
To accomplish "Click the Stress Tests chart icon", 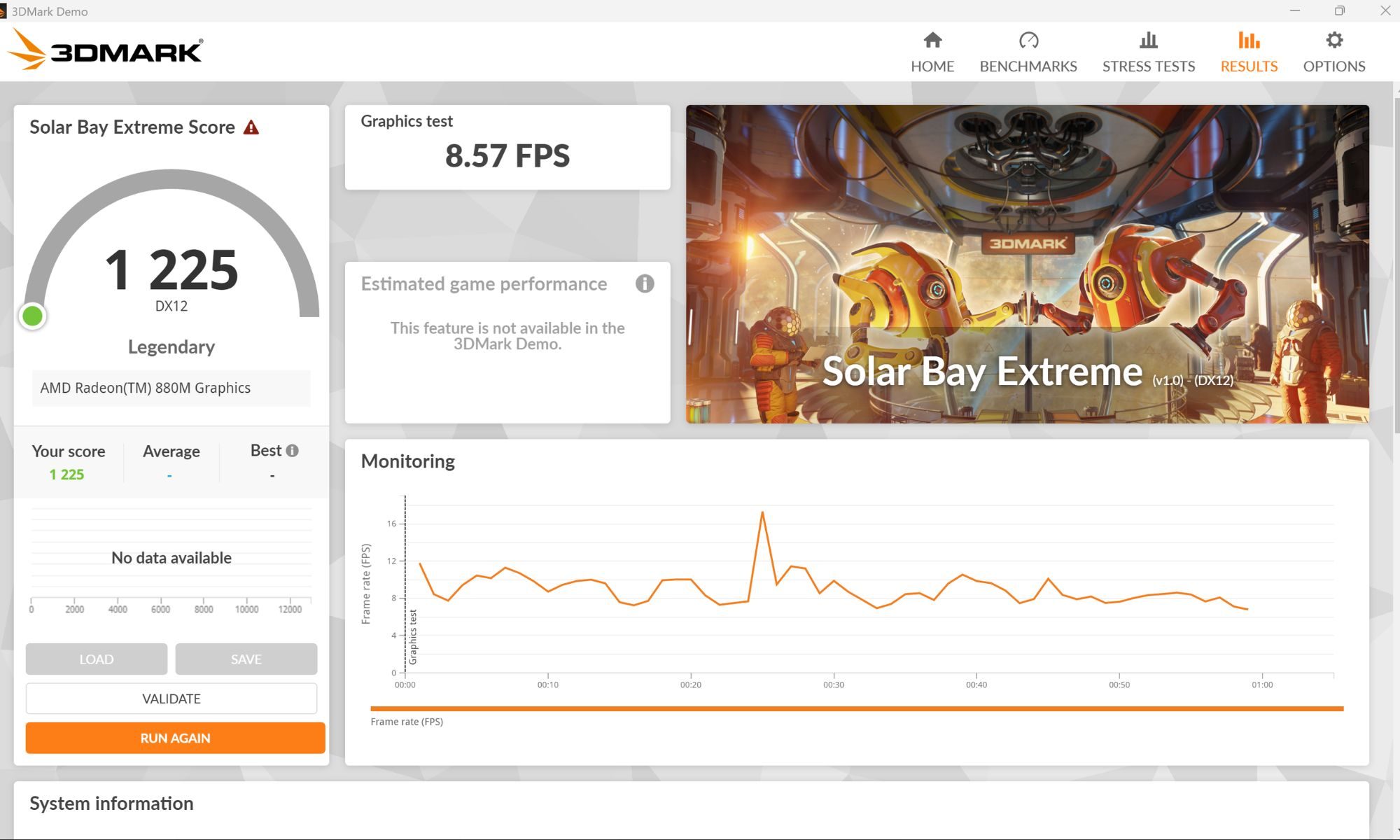I will coord(1149,40).
